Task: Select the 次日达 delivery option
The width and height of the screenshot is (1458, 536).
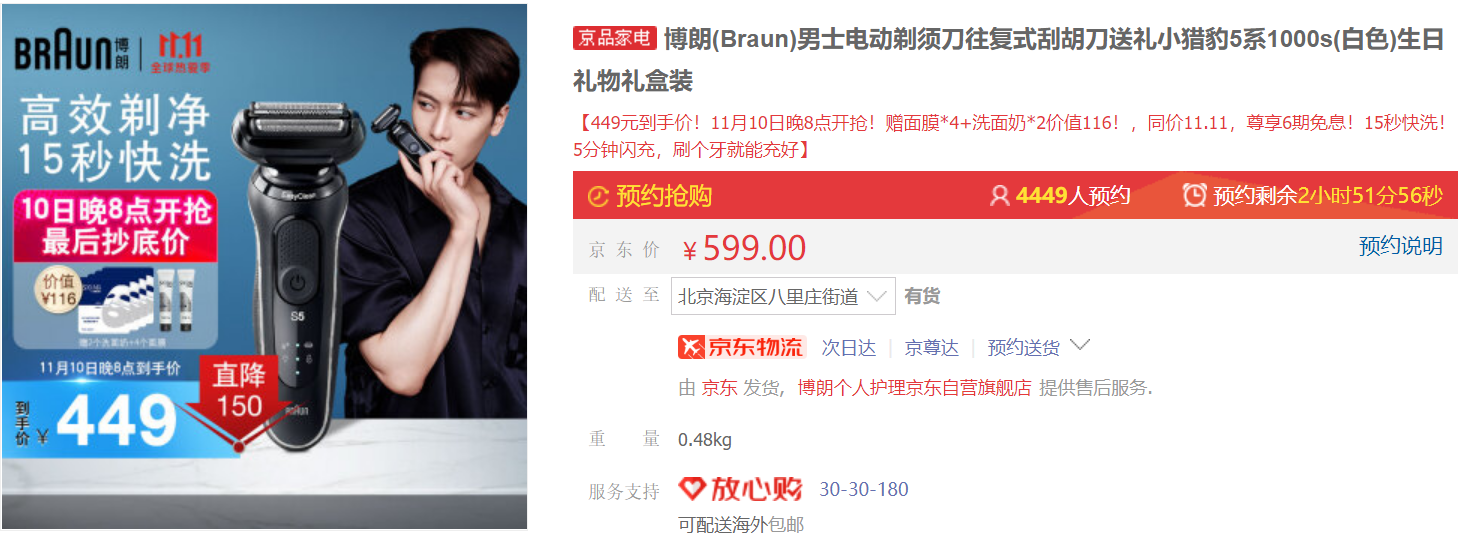Action: 848,348
